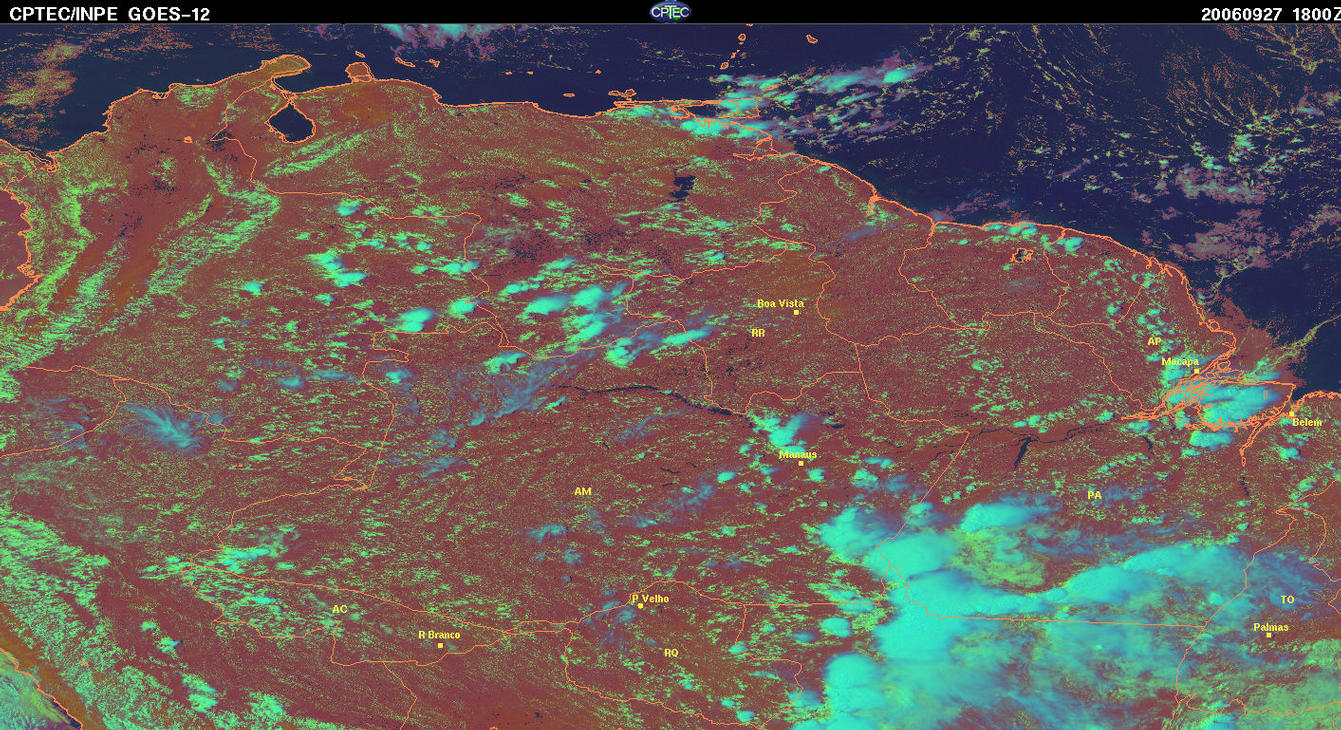This screenshot has height=730, width=1341.
Task: Click the RO state label
Action: pos(671,652)
